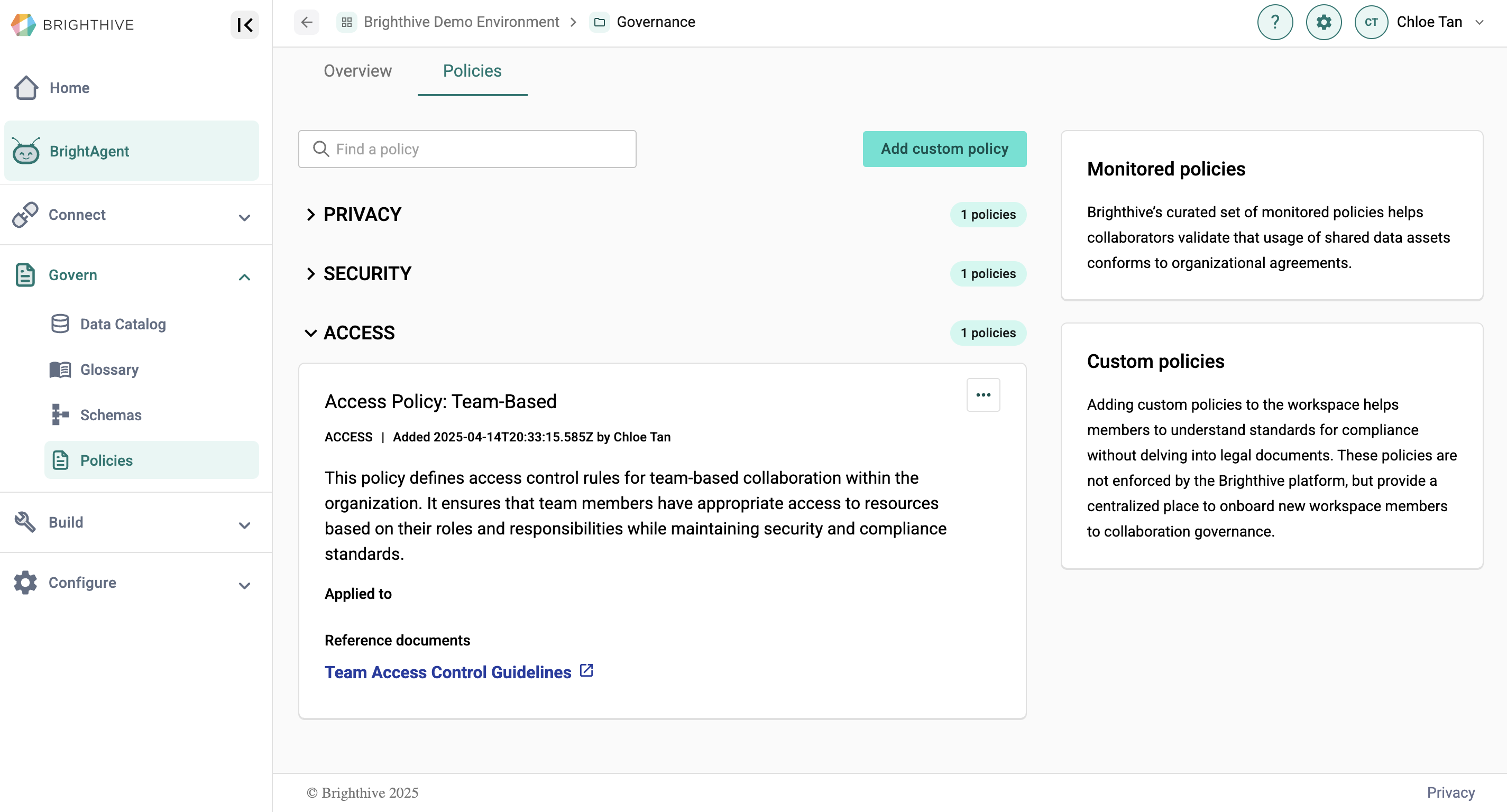Screen dimensions: 1507x812
Task: Select Policies in the Govern submenu
Action: point(106,460)
